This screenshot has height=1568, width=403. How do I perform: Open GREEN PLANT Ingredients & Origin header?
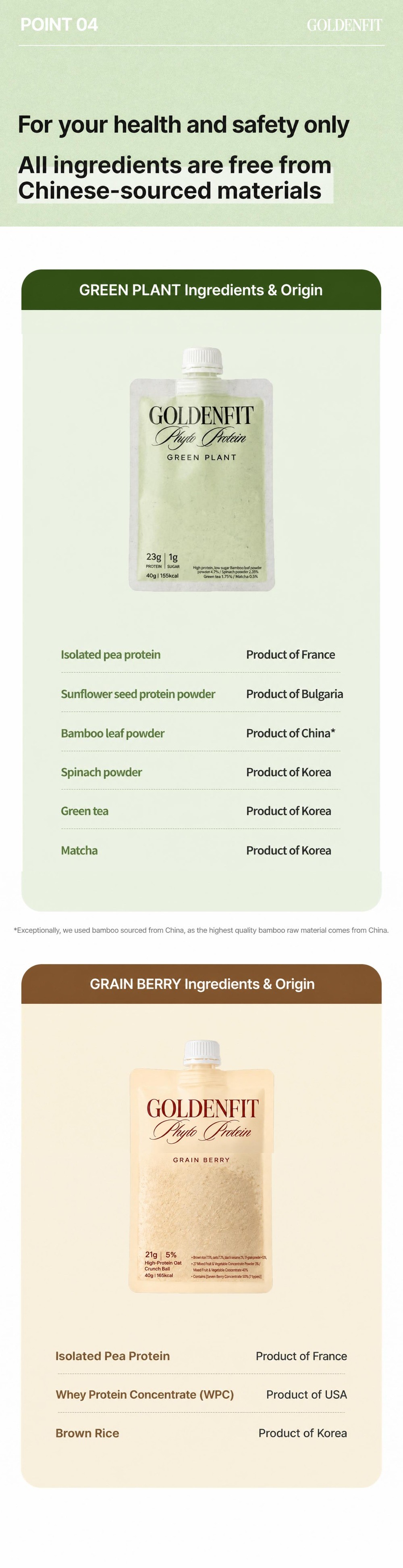pos(201,290)
